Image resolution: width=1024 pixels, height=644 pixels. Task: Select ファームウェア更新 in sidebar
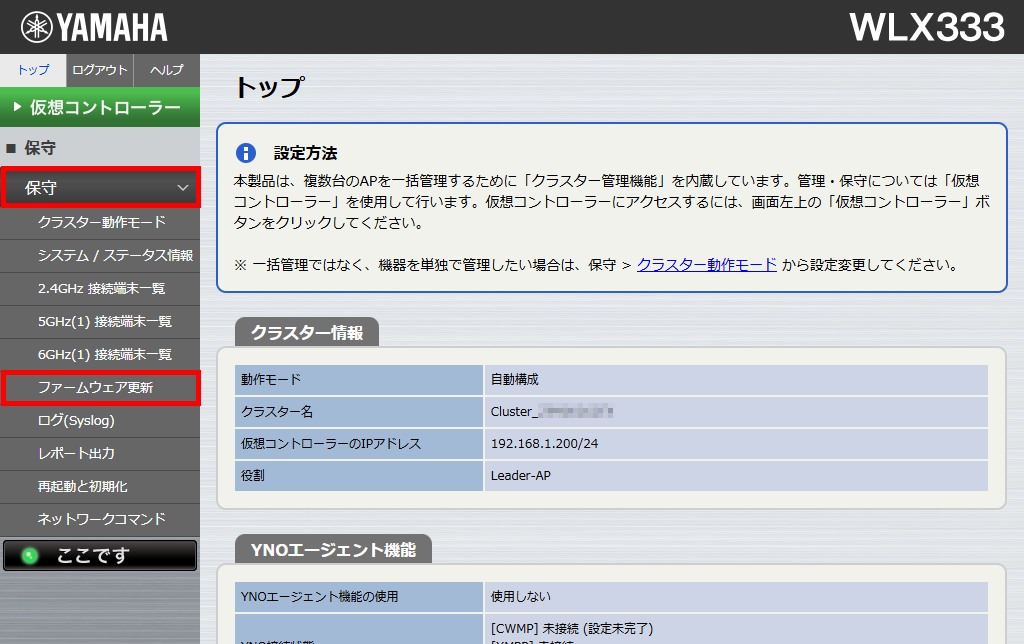tap(100, 388)
